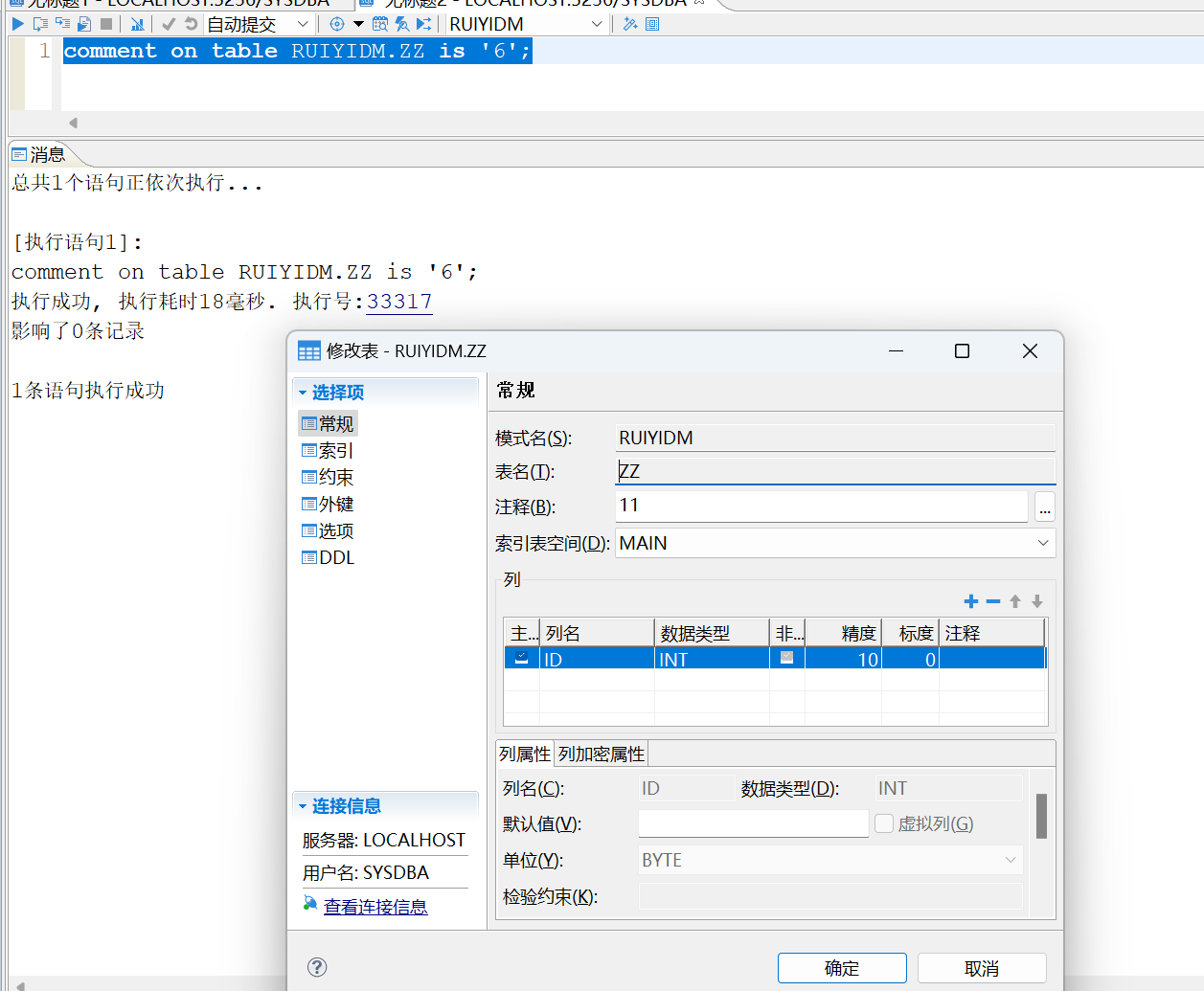Click the precision cell showing 10
Screen dimensions: 1204x991
click(x=843, y=659)
